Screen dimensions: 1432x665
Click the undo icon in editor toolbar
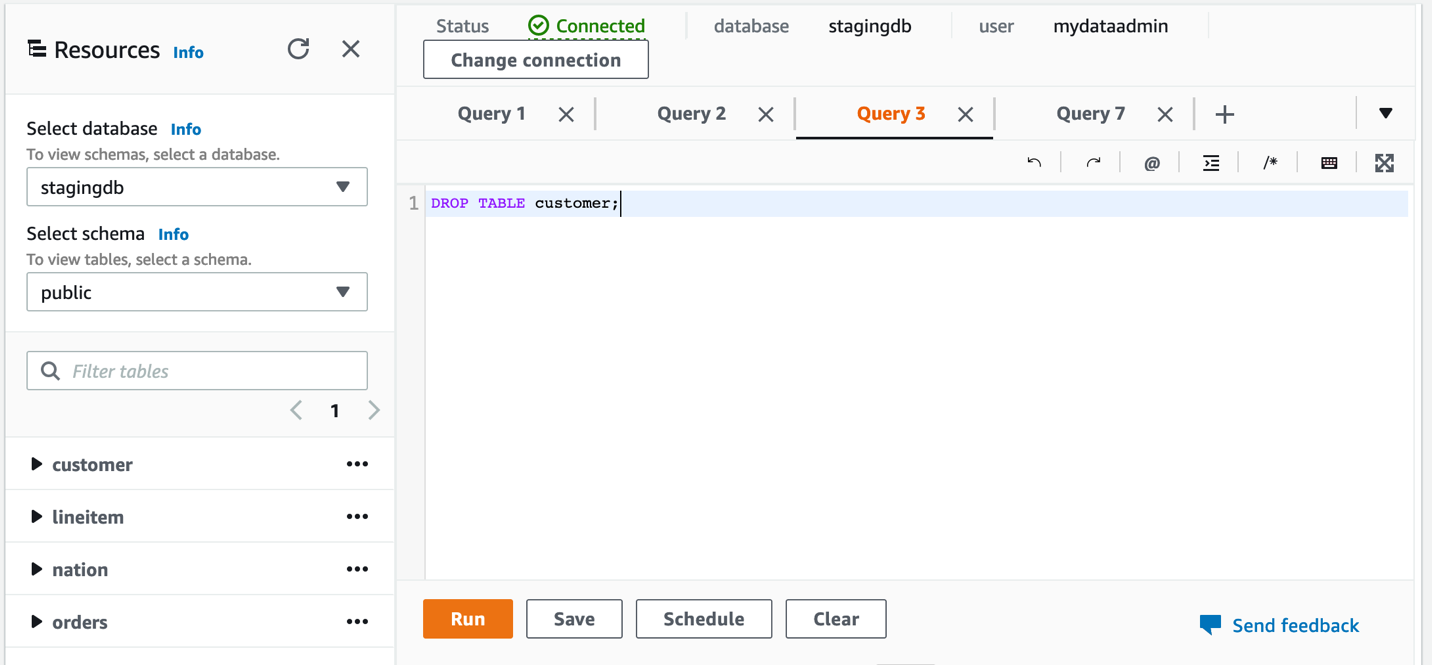tap(1034, 163)
